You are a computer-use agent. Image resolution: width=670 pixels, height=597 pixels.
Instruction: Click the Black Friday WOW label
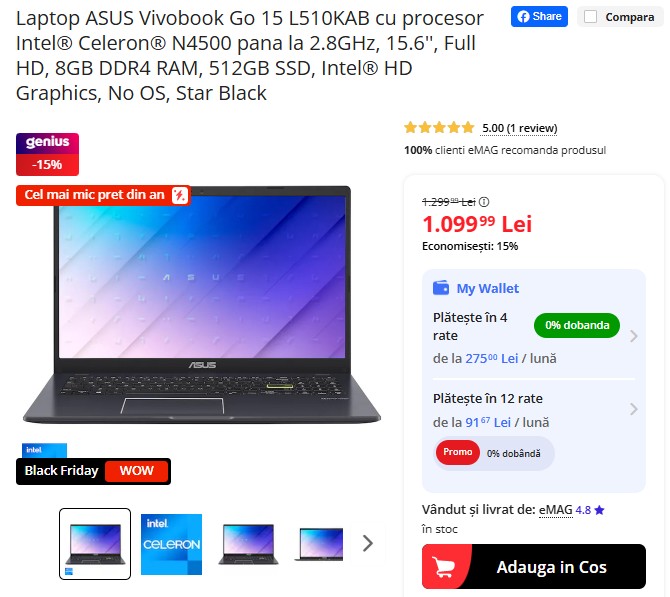point(93,471)
